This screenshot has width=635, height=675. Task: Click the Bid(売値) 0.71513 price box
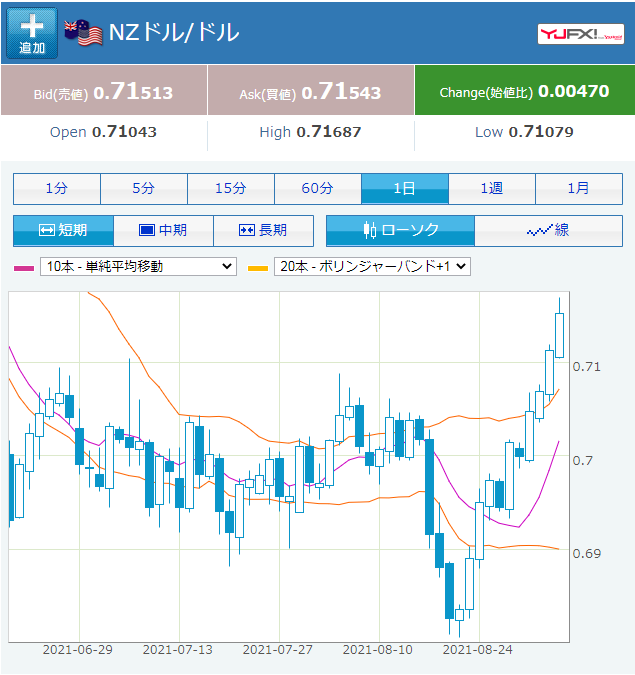[x=104, y=90]
